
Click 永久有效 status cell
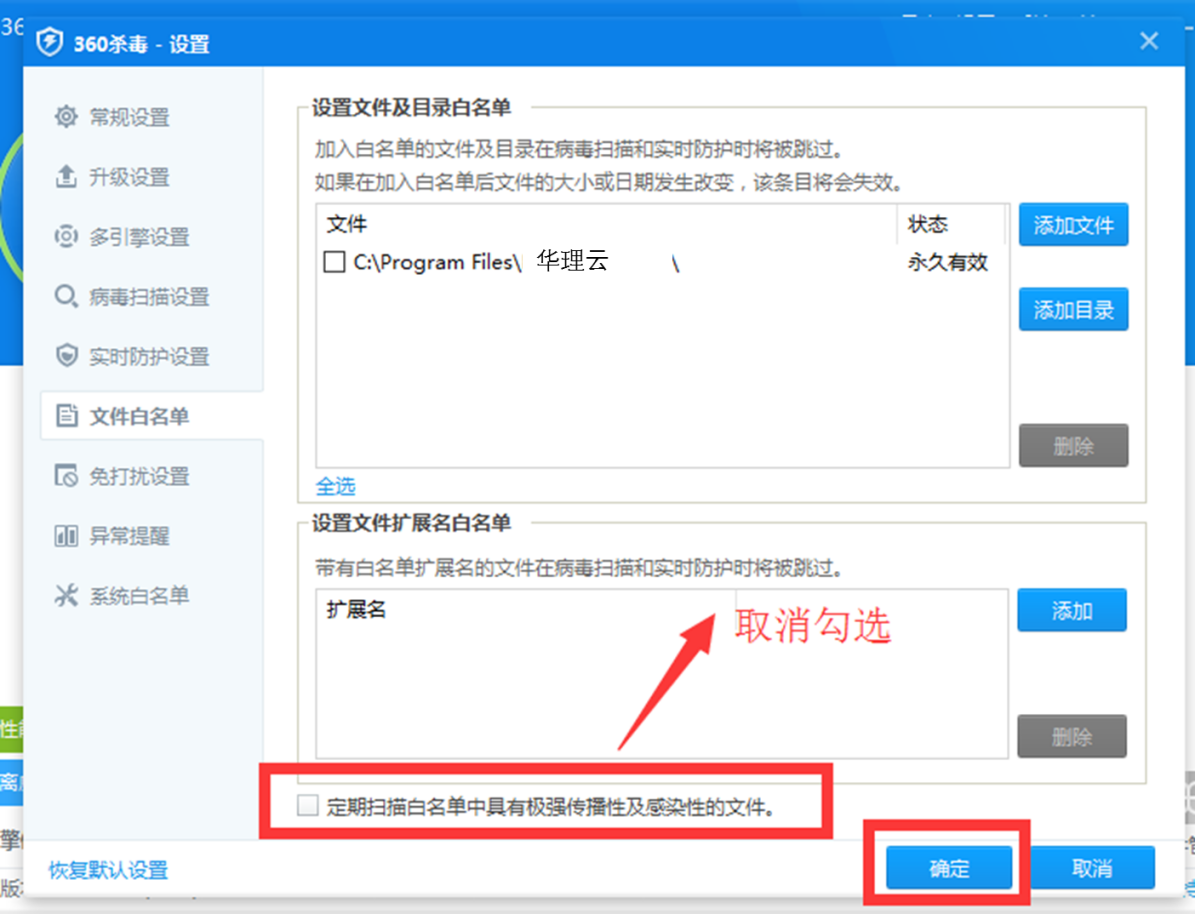947,262
